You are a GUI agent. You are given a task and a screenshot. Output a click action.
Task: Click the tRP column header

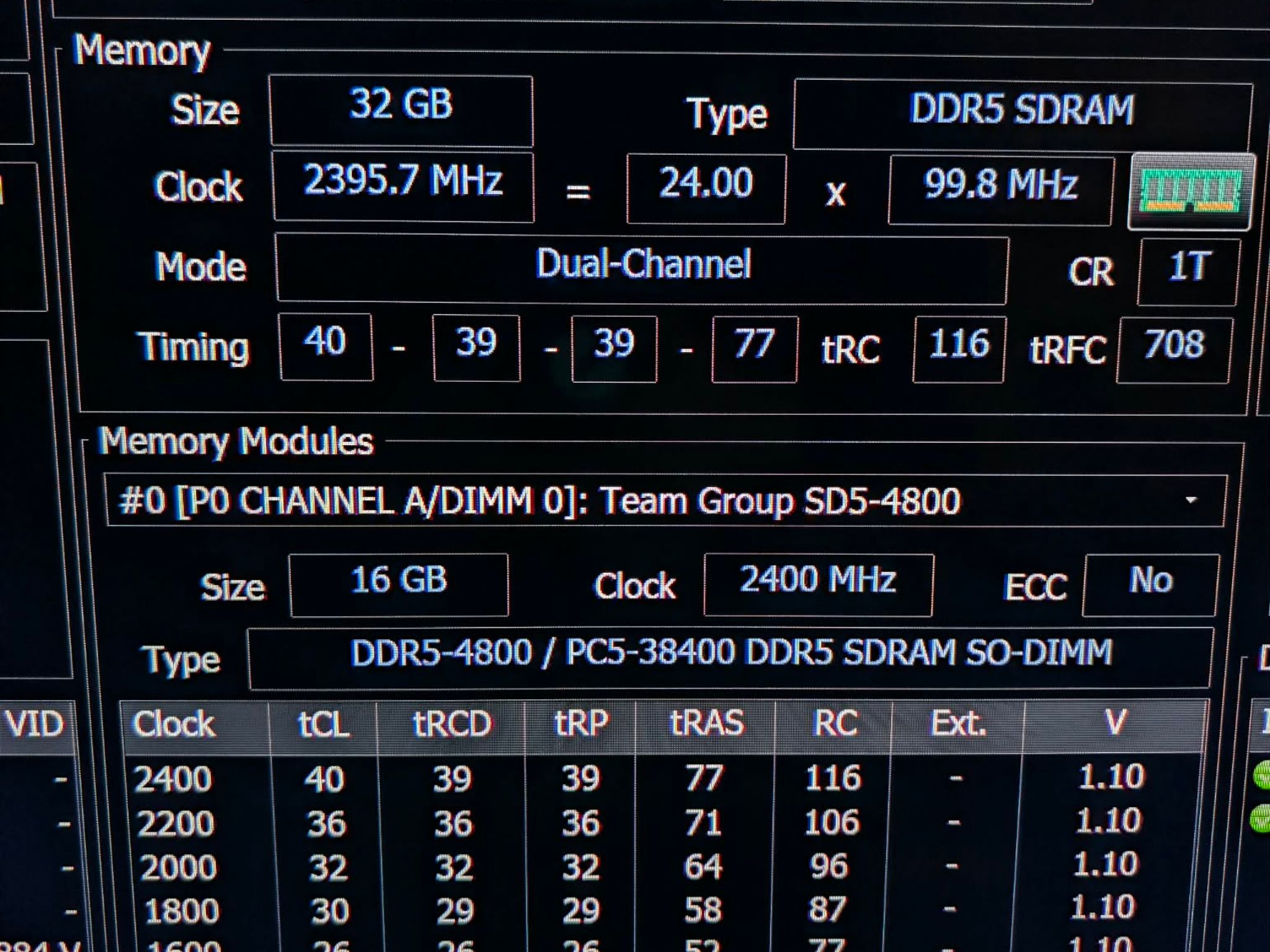[580, 726]
